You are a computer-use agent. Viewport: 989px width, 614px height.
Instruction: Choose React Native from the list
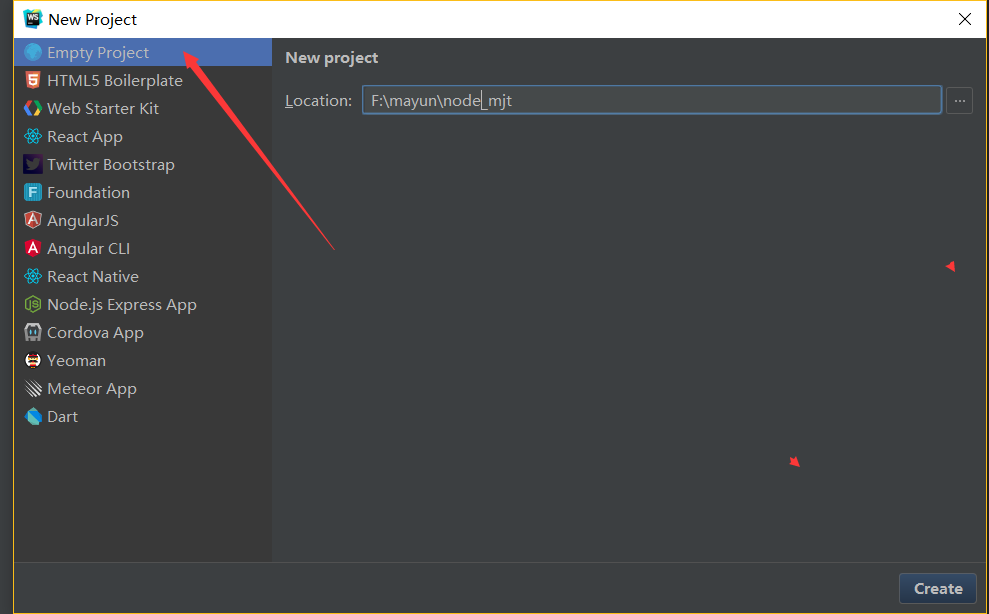[x=92, y=277]
